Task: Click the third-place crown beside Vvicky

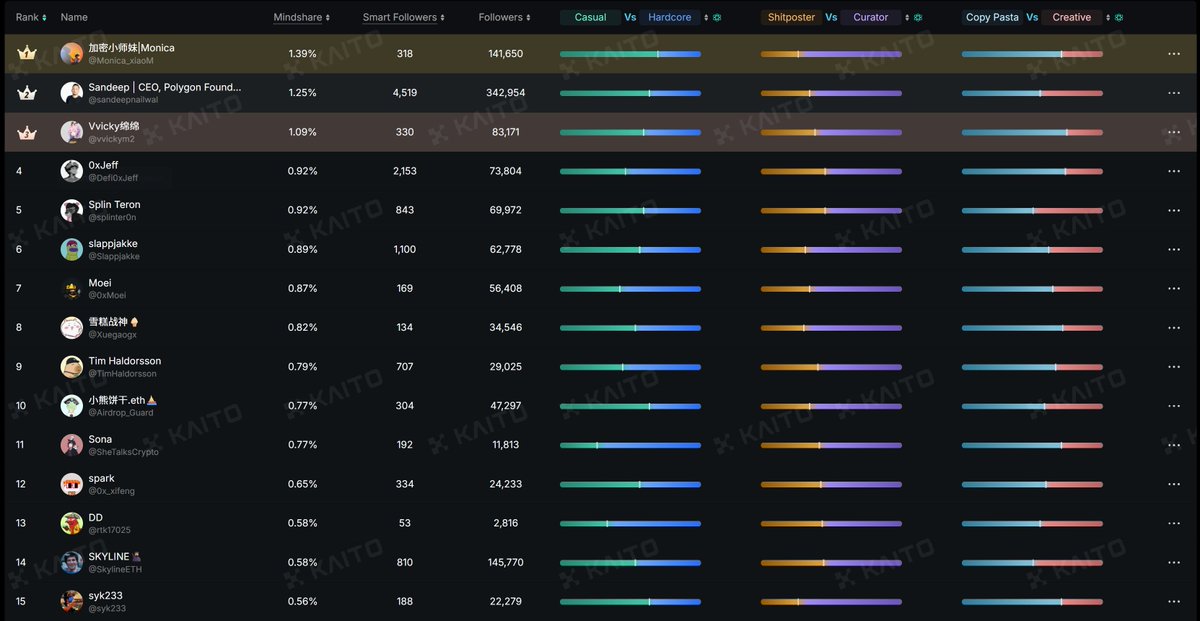Action: pos(27,132)
